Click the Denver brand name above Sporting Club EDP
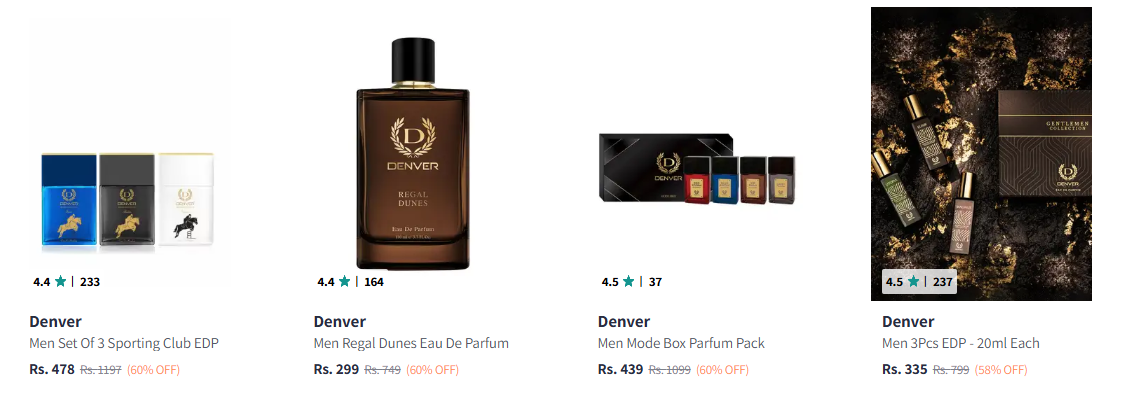This screenshot has height=409, width=1122. (56, 322)
